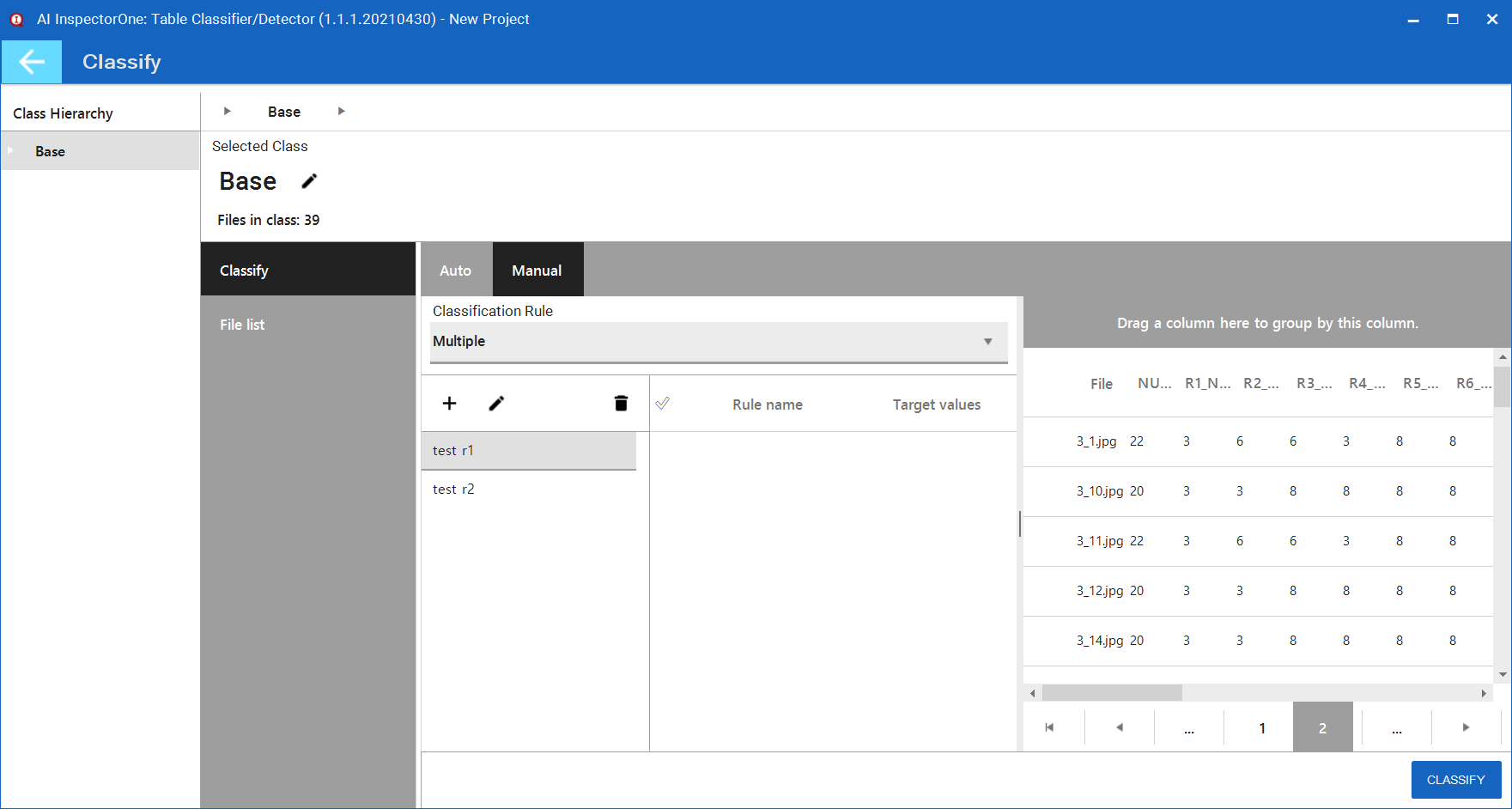Add a new classification rule
Viewport: 1512px width, 809px height.
click(449, 404)
